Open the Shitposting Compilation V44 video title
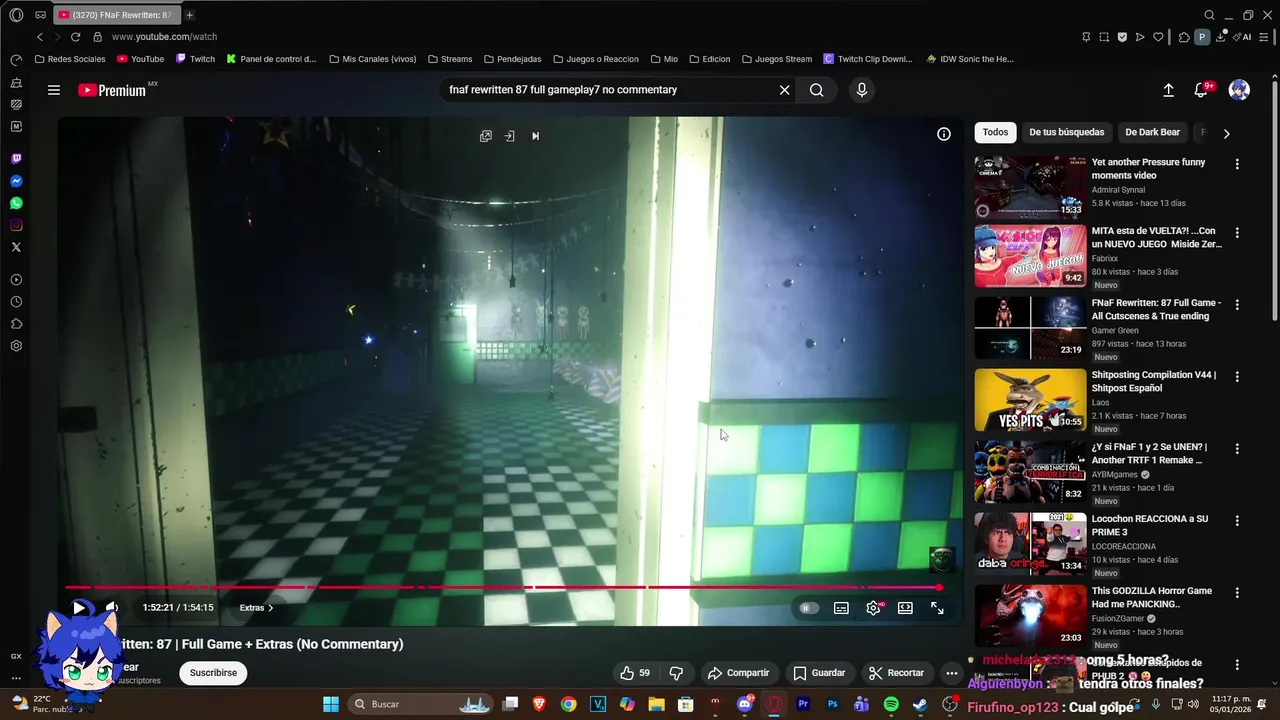Image resolution: width=1280 pixels, height=720 pixels. tap(1154, 381)
